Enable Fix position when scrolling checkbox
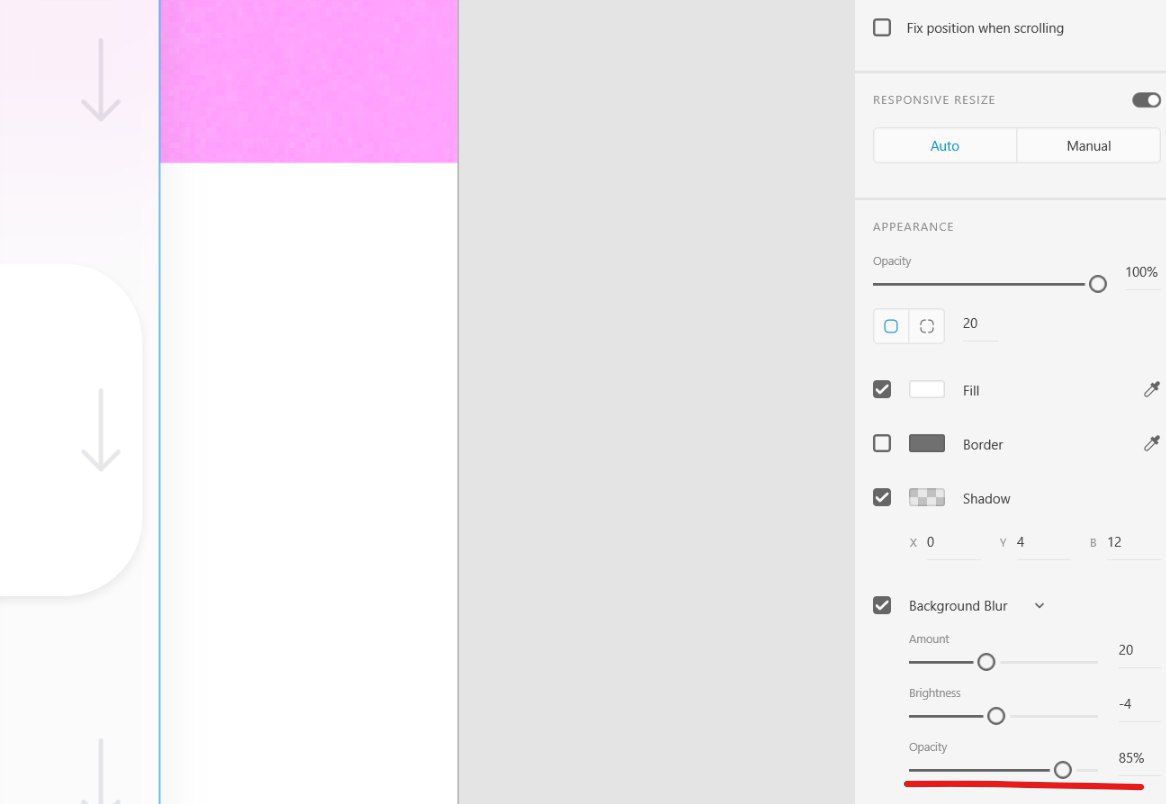 (x=882, y=28)
